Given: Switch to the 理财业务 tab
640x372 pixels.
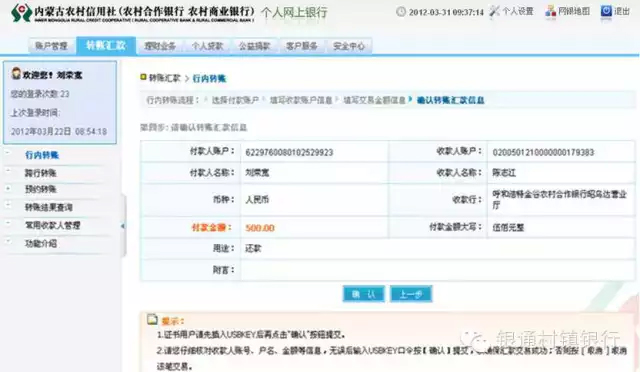Looking at the screenshot, I should [x=160, y=46].
